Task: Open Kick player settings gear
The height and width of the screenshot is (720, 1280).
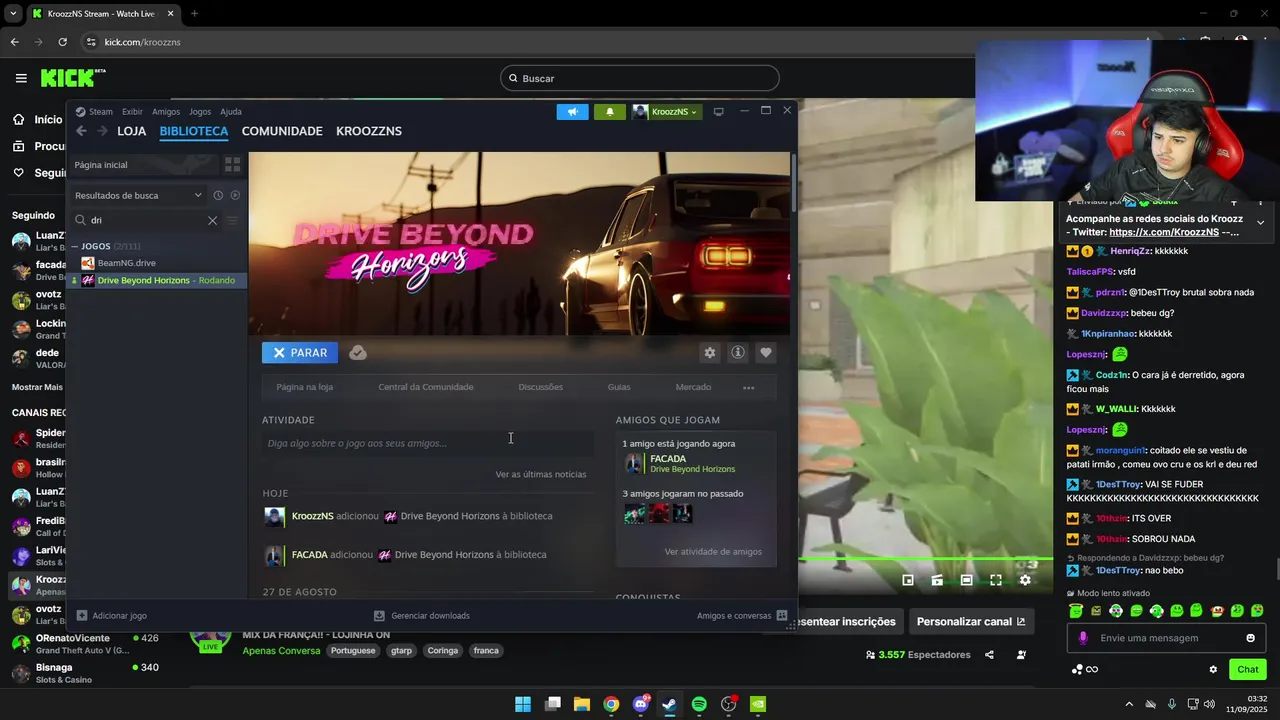Action: (1025, 580)
